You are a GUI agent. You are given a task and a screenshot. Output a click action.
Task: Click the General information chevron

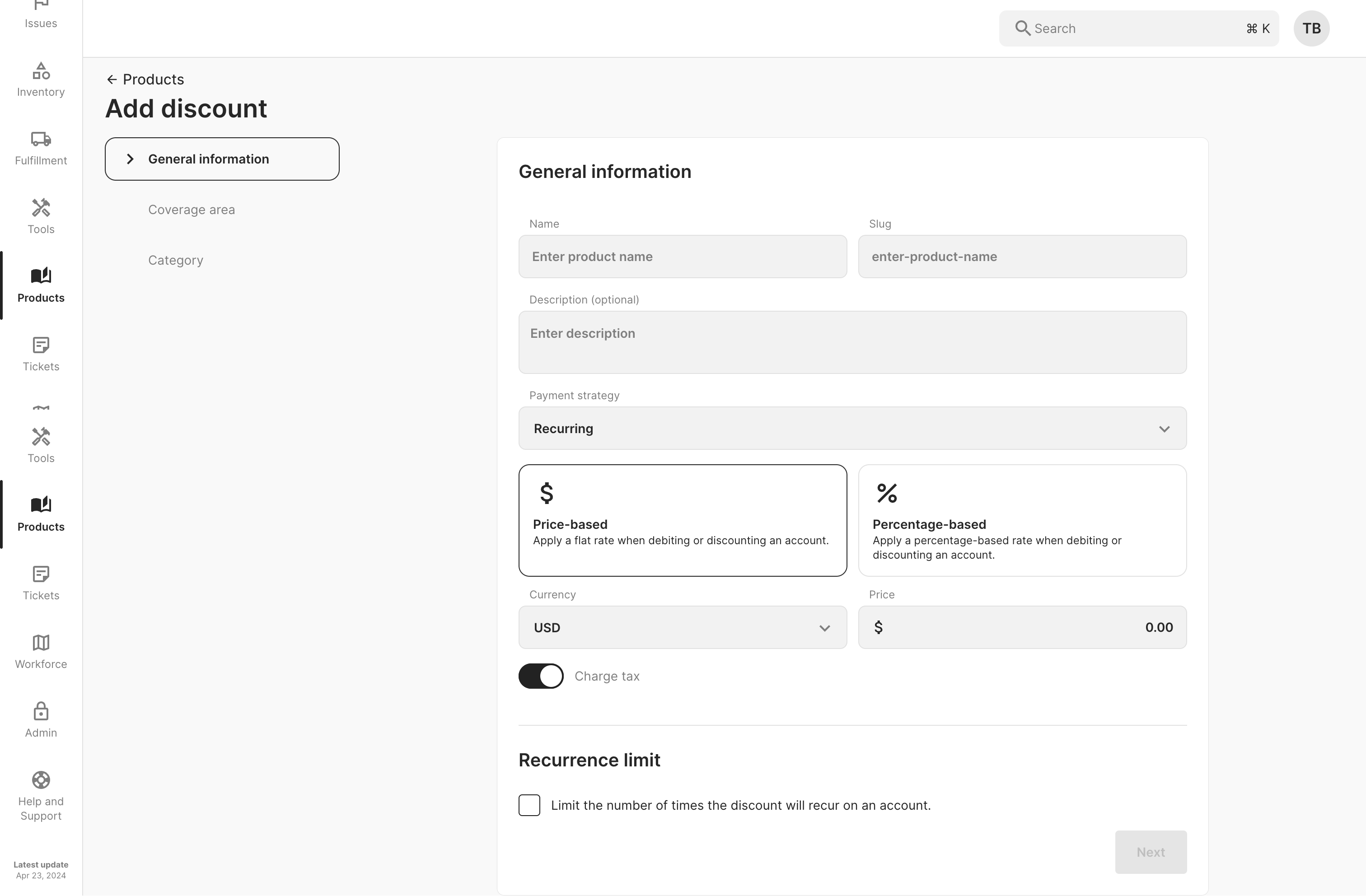[130, 159]
